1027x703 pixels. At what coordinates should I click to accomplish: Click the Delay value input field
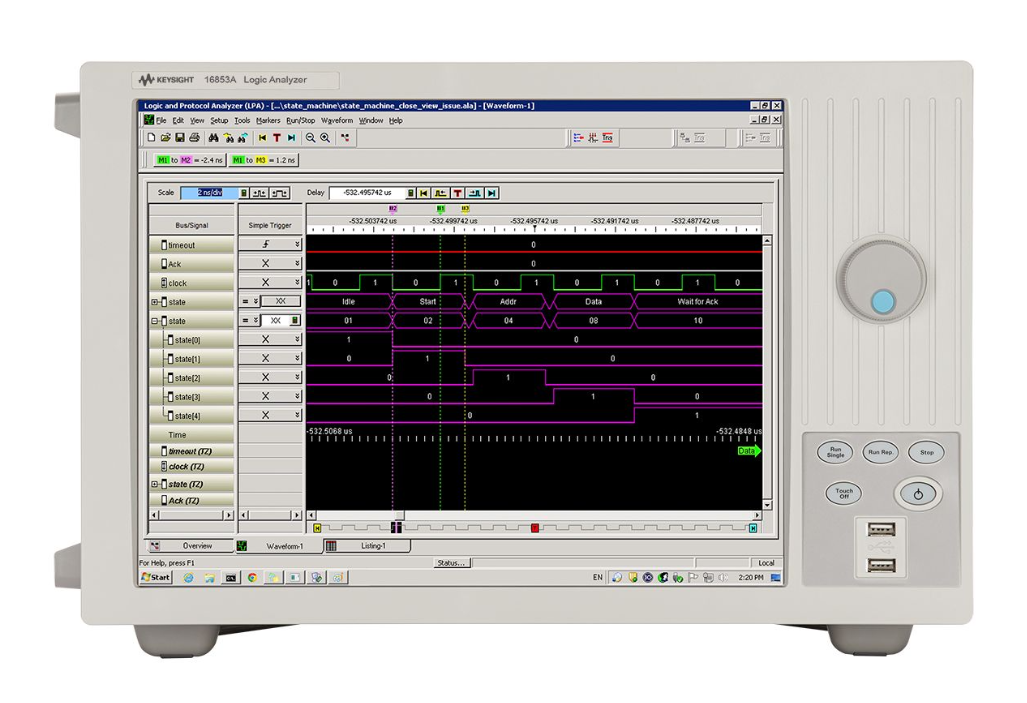coord(368,193)
